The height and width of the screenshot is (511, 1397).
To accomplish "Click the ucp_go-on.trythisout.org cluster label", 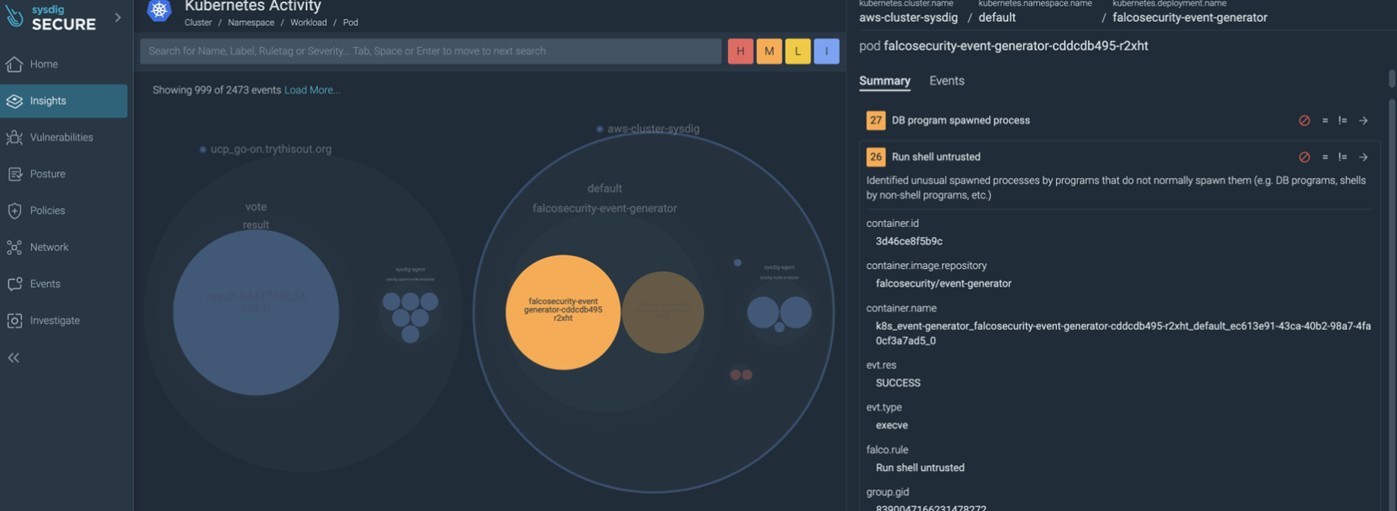I will click(271, 149).
